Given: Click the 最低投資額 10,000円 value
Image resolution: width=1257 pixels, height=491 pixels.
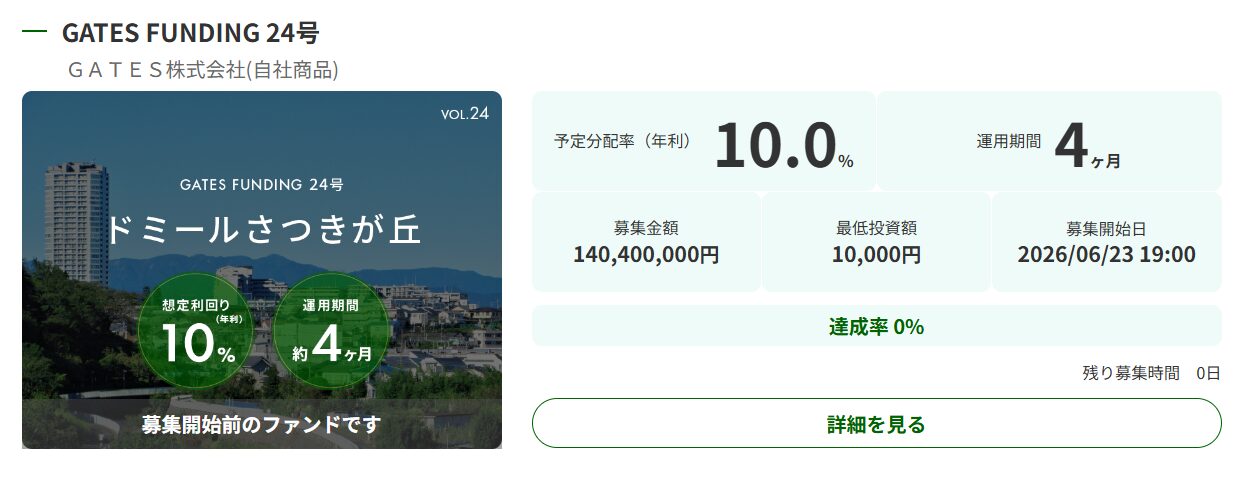Looking at the screenshot, I should pyautogui.click(x=876, y=255).
